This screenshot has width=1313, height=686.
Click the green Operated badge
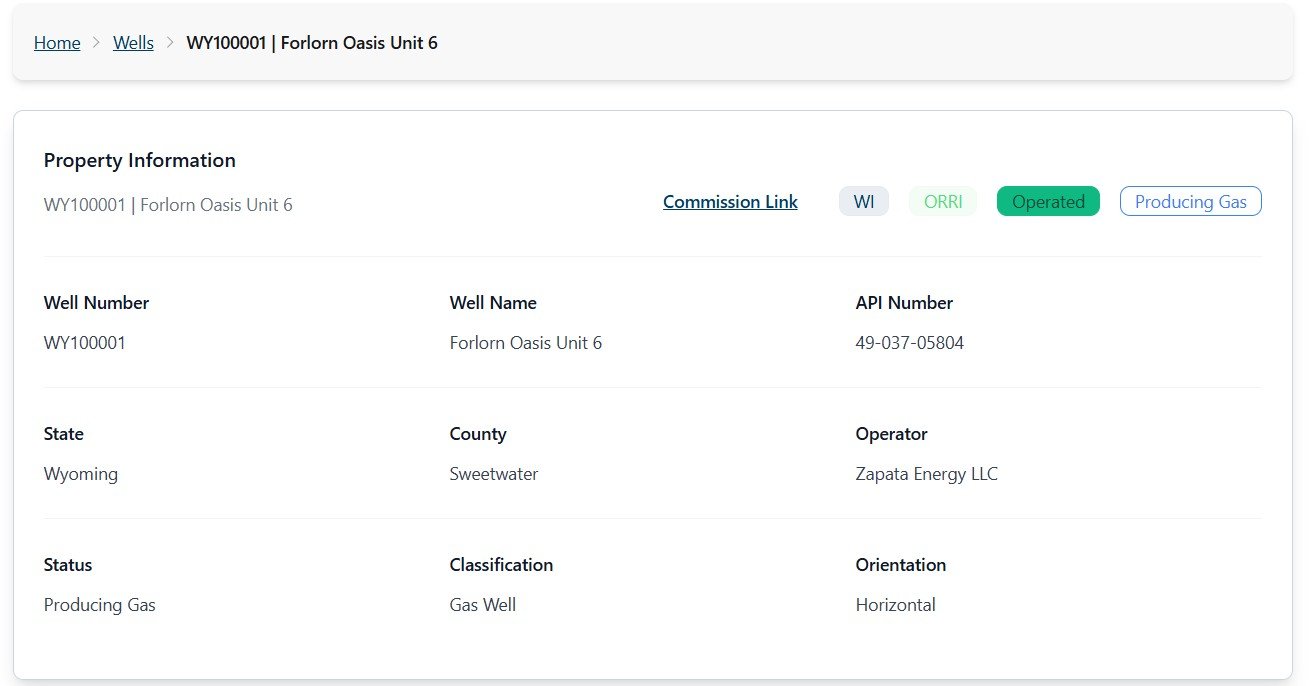1048,201
